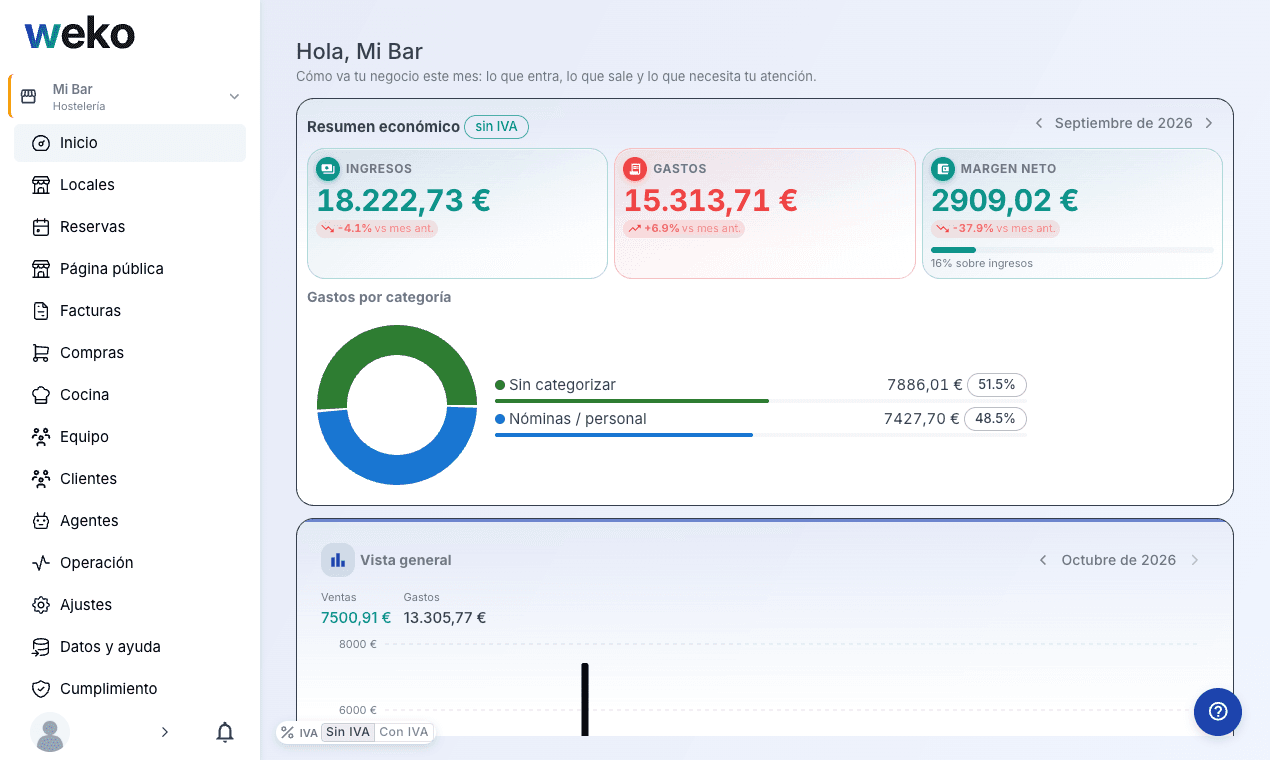Open the Compras section
Image resolution: width=1270 pixels, height=760 pixels.
click(x=130, y=353)
